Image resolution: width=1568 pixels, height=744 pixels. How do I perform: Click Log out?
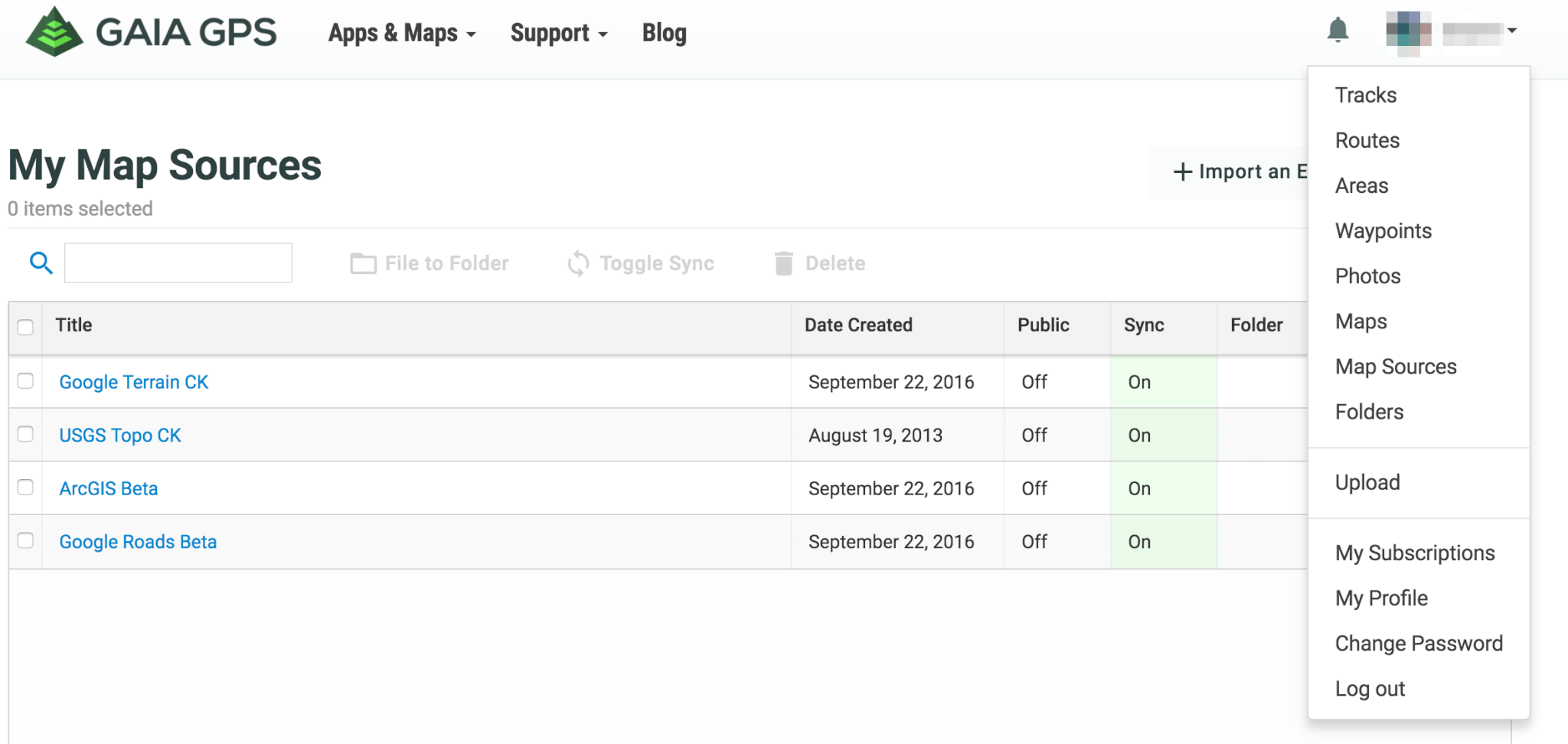pyautogui.click(x=1370, y=688)
